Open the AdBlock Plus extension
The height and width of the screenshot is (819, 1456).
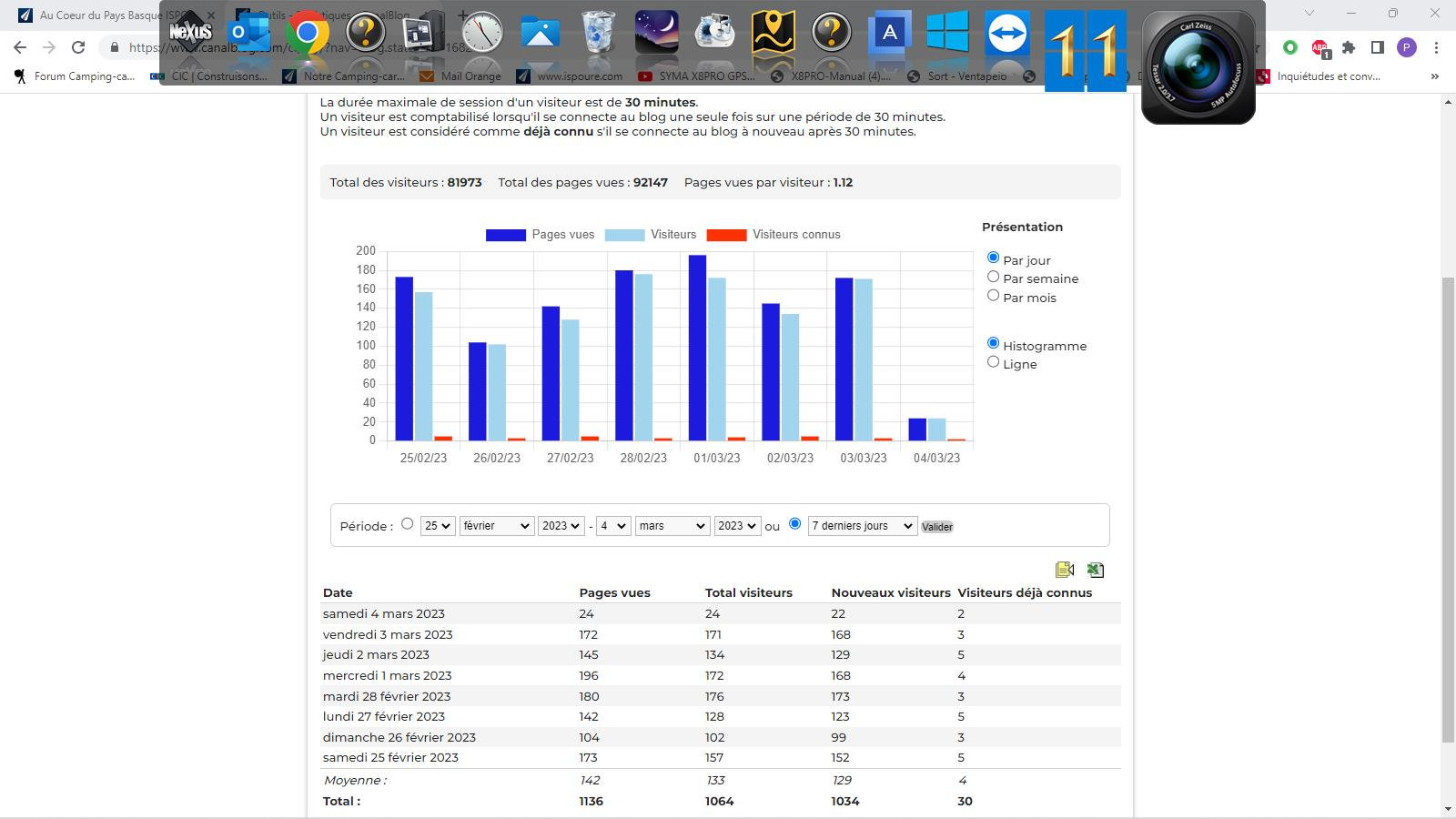[x=1319, y=47]
